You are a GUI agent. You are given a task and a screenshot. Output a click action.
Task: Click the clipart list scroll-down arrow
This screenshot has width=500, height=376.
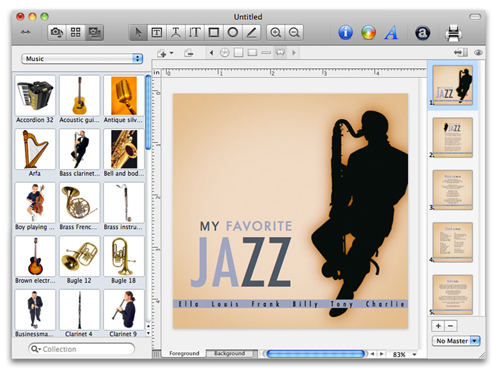click(148, 333)
